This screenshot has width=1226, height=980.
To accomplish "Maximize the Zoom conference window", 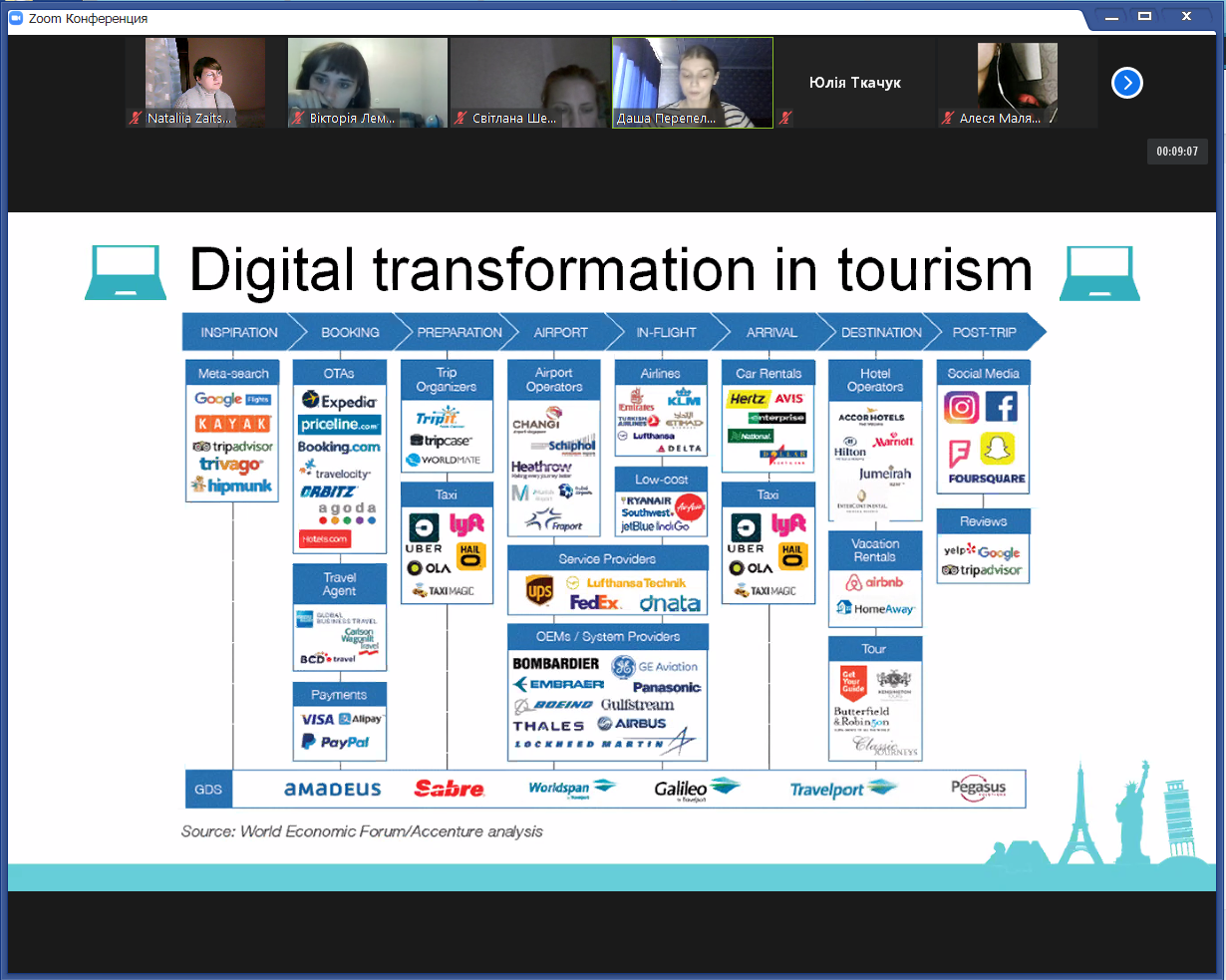I will (x=1145, y=17).
